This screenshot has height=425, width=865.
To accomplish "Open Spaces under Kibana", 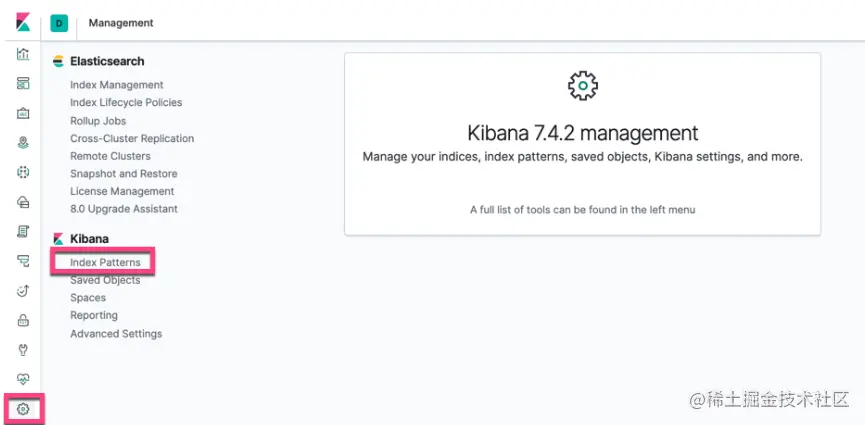I will pos(88,298).
